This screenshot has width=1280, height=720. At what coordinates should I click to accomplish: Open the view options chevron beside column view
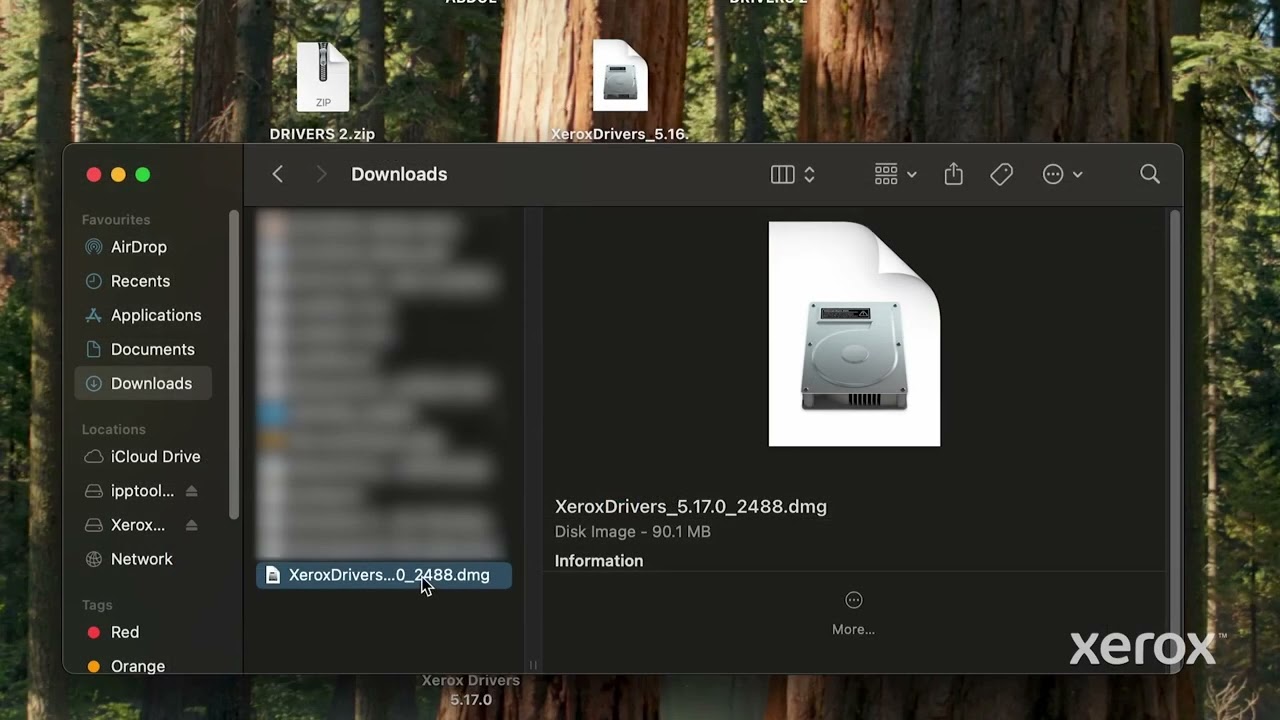tap(809, 175)
